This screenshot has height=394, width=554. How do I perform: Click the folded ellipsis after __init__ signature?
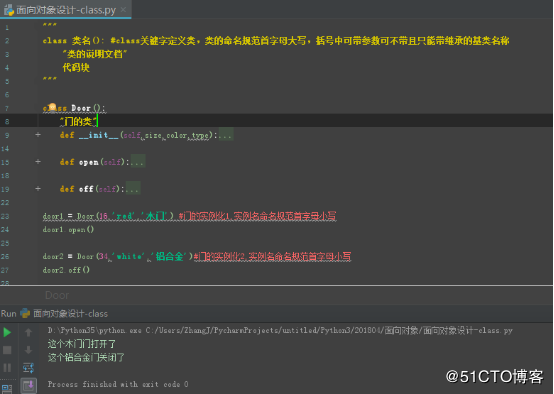point(226,135)
